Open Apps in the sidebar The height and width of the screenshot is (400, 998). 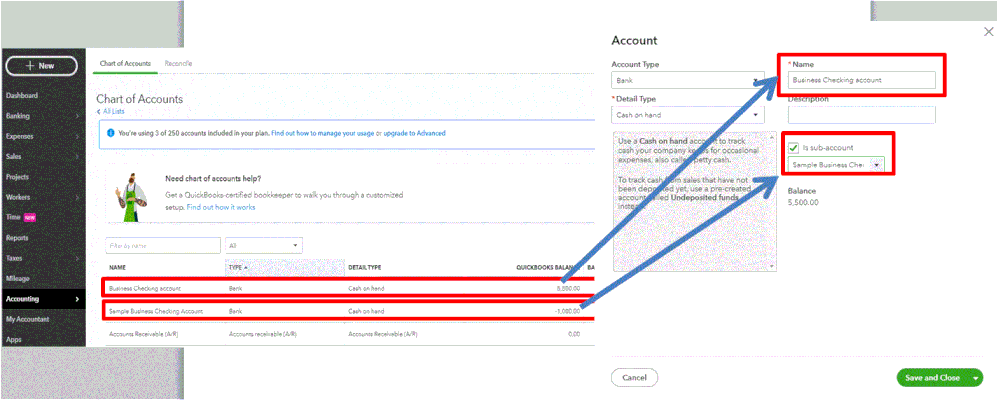(x=13, y=339)
